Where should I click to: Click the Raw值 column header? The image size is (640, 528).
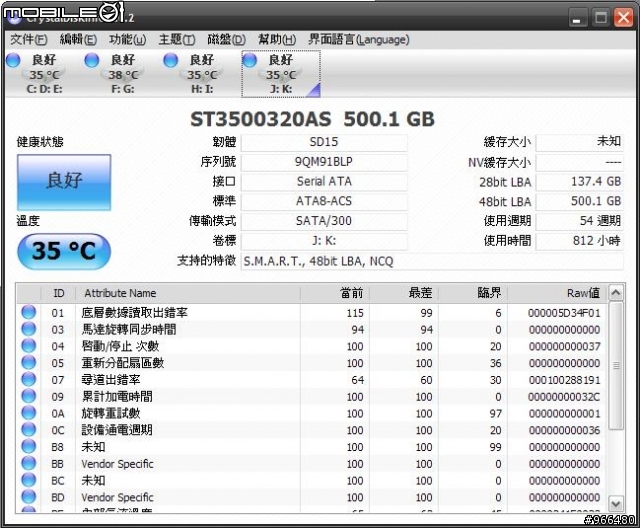coord(557,293)
